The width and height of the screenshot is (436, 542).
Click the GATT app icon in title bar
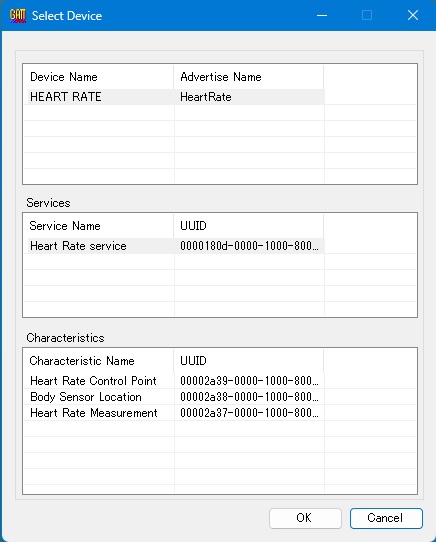[x=18, y=16]
